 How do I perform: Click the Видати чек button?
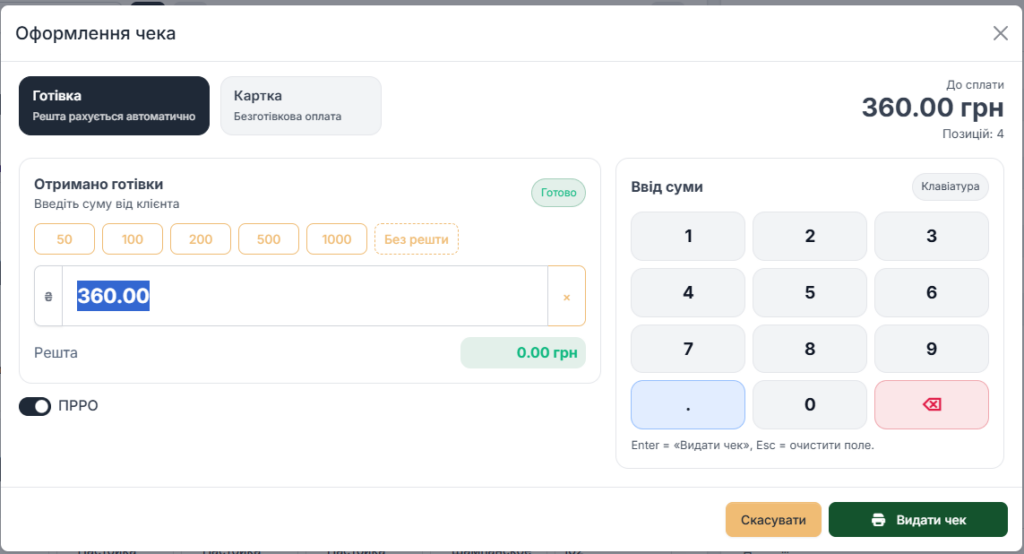pos(917,520)
